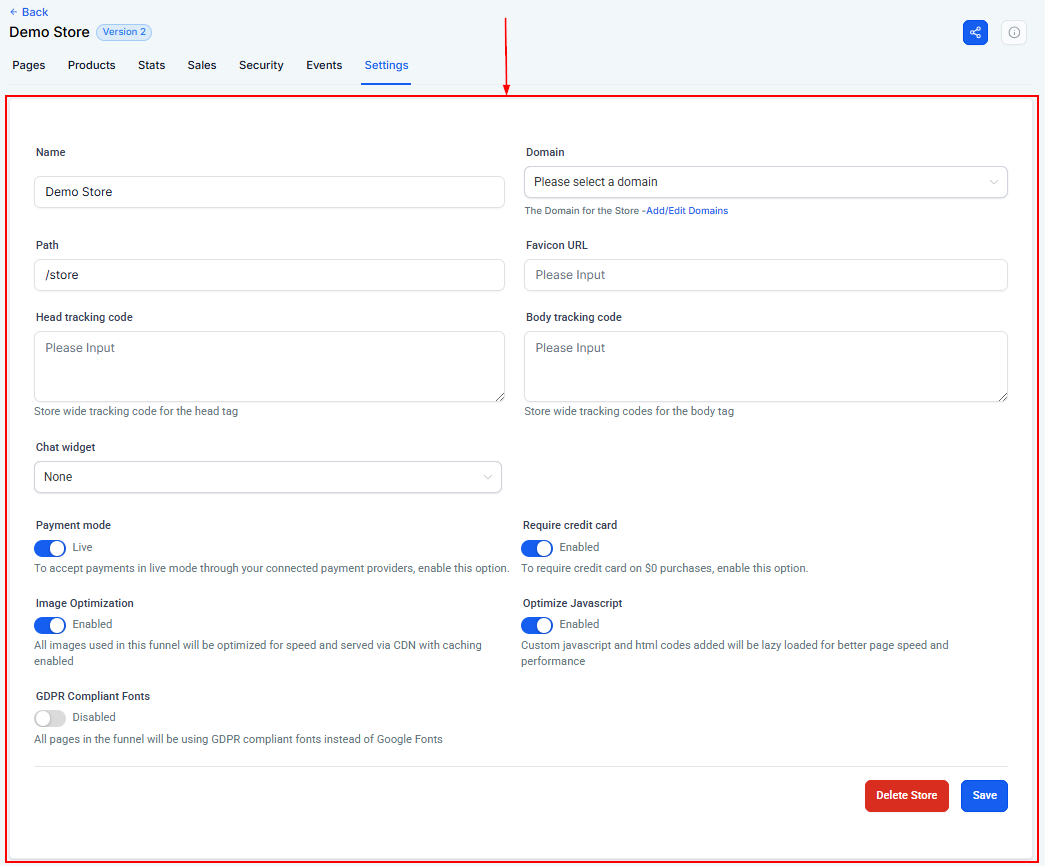The height and width of the screenshot is (866, 1045).
Task: Select the Events tab
Action: coord(324,65)
